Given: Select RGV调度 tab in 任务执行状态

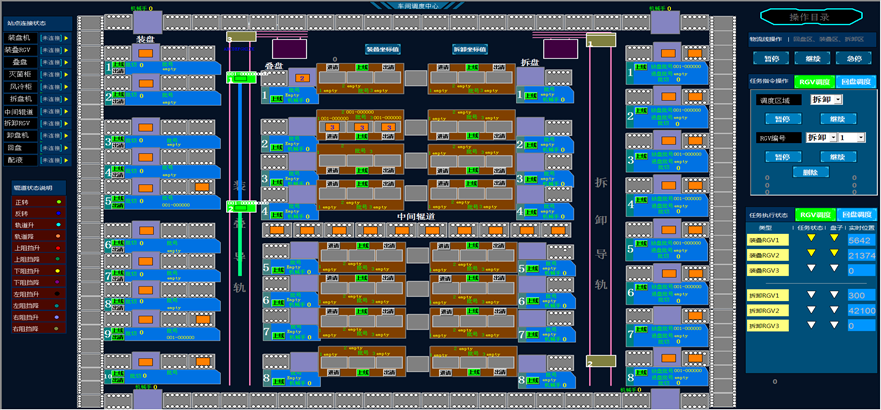Looking at the screenshot, I should [814, 215].
